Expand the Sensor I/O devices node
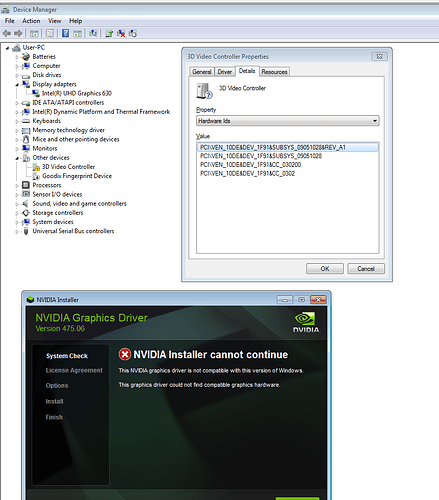The height and width of the screenshot is (500, 439). pyautogui.click(x=17, y=194)
